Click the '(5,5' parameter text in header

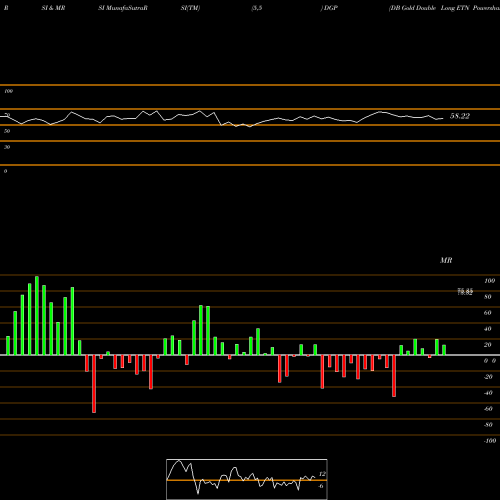(257, 8)
